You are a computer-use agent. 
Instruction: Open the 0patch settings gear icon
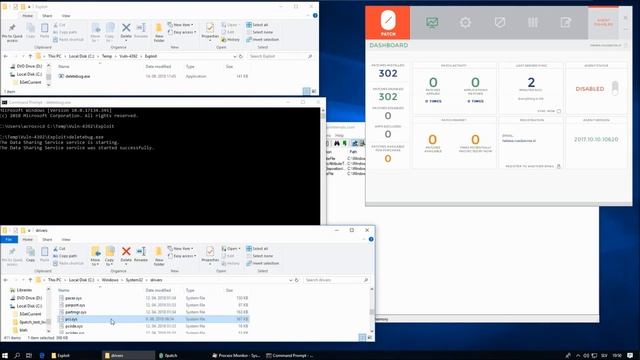[x=465, y=22]
